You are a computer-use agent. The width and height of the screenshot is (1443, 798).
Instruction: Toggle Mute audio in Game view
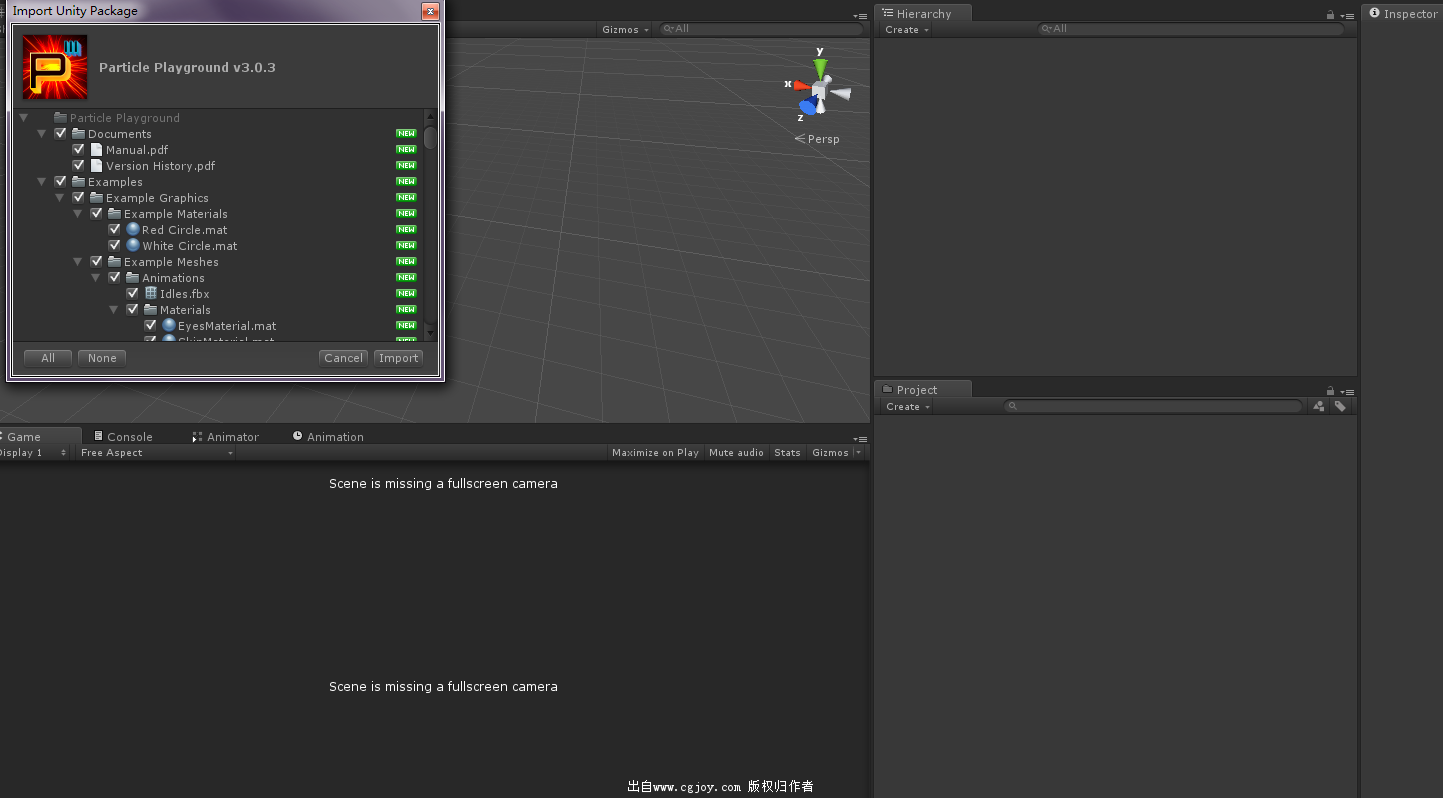pyautogui.click(x=736, y=452)
